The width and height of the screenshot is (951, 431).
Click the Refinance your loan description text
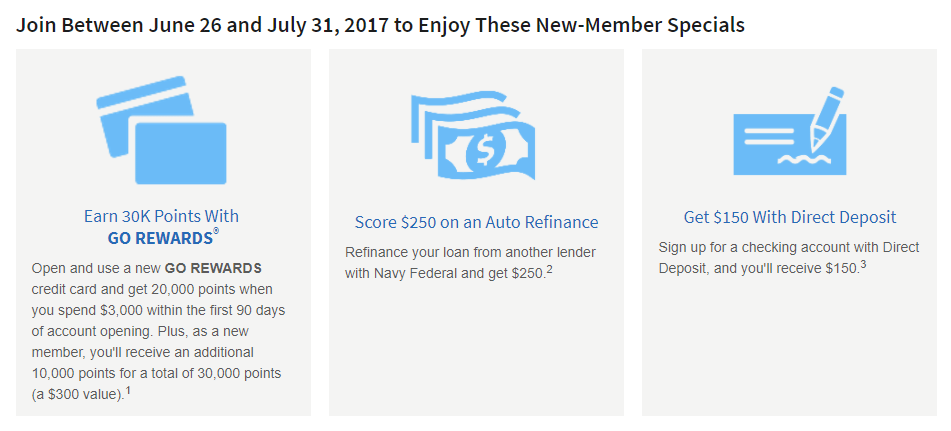point(471,262)
